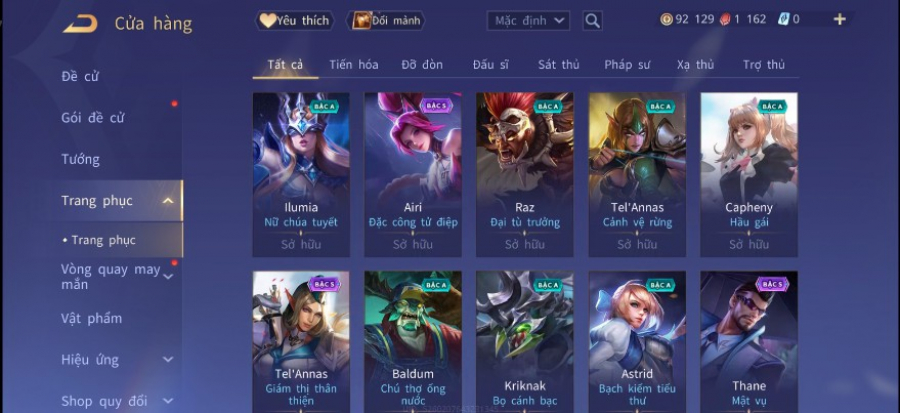The height and width of the screenshot is (413, 900).
Task: Open the Đổi mảnh chest icon
Action: [x=361, y=21]
